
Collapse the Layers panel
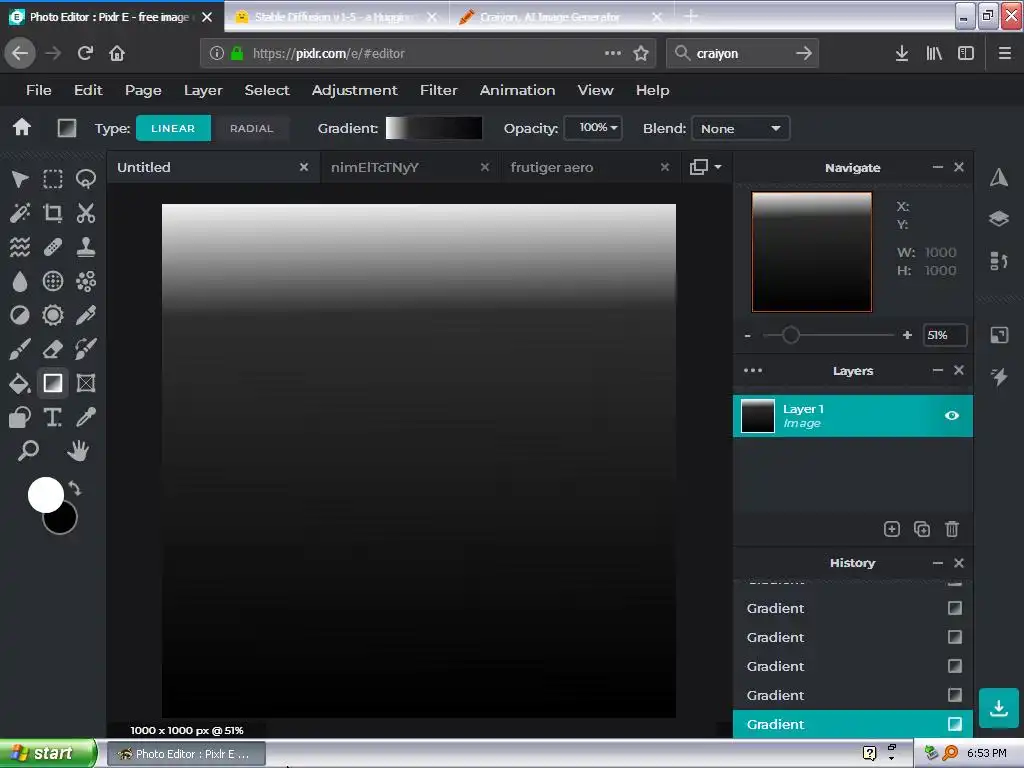point(938,370)
